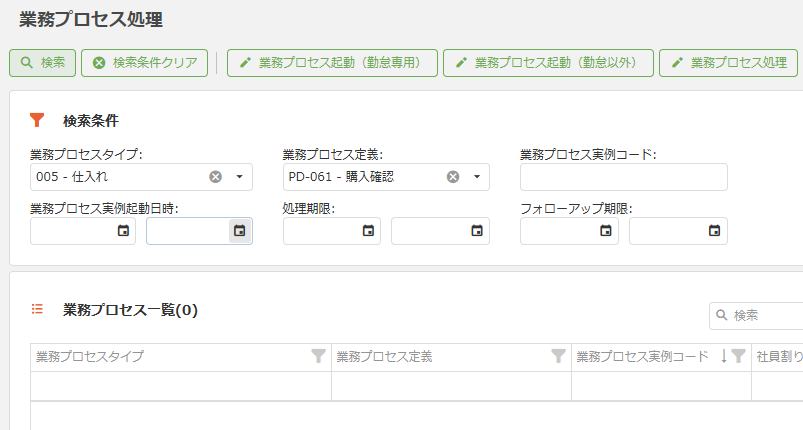The image size is (803, 430).
Task: Open calendar for first フォローアップ期限 field
Action: tap(606, 231)
